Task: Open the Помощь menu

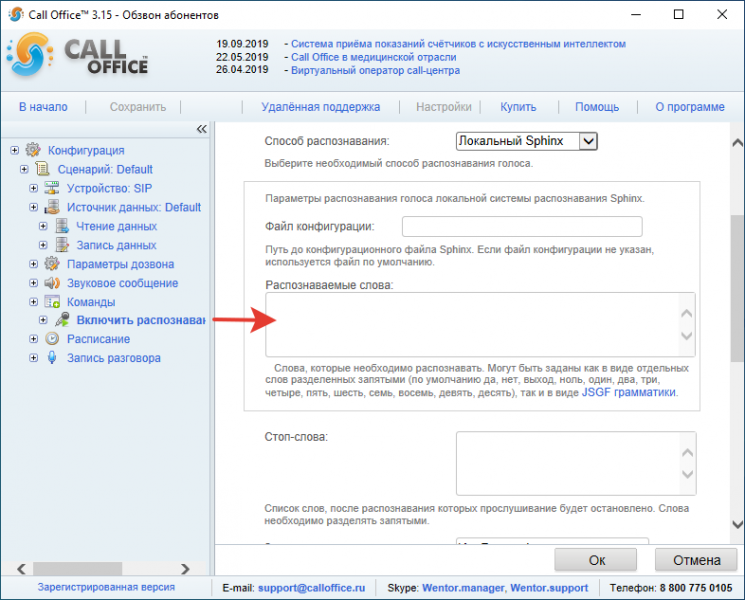Action: click(597, 107)
